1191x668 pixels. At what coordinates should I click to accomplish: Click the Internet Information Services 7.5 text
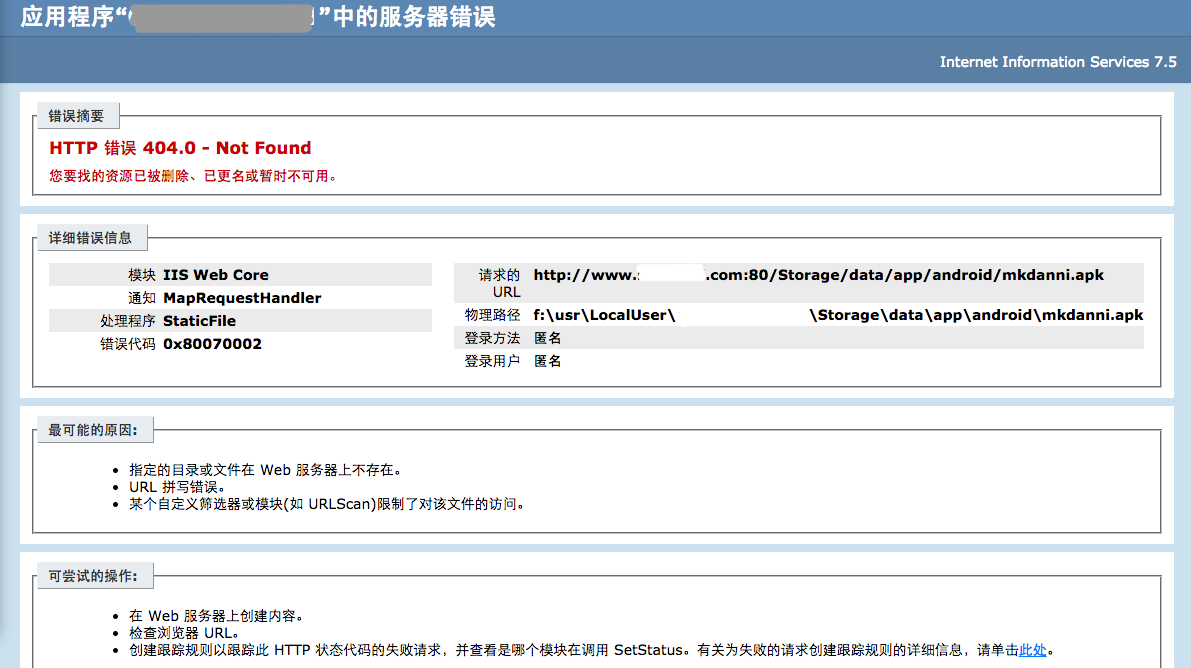point(1057,62)
